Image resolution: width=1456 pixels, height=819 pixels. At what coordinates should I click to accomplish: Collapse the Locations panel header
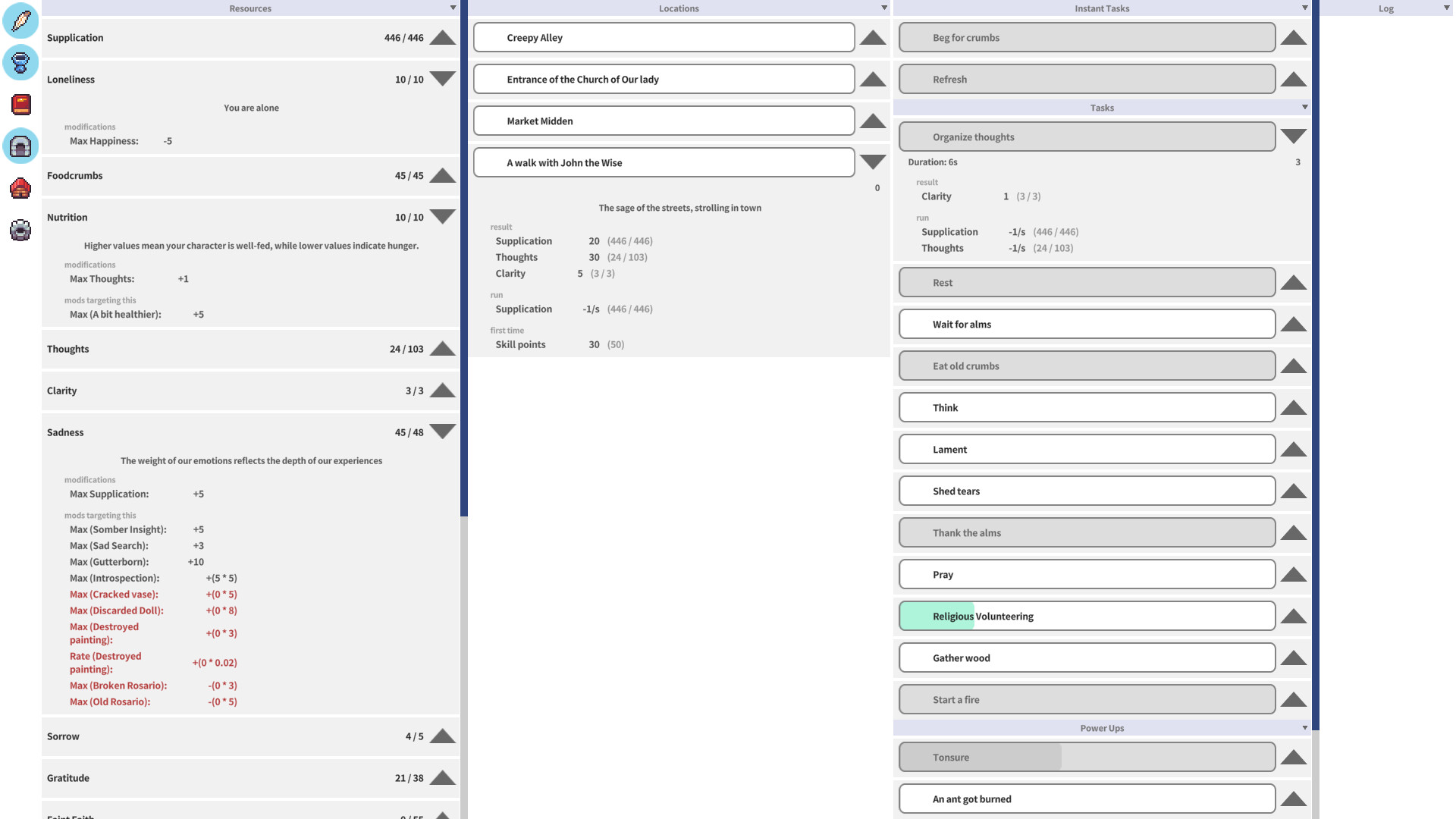[x=883, y=8]
